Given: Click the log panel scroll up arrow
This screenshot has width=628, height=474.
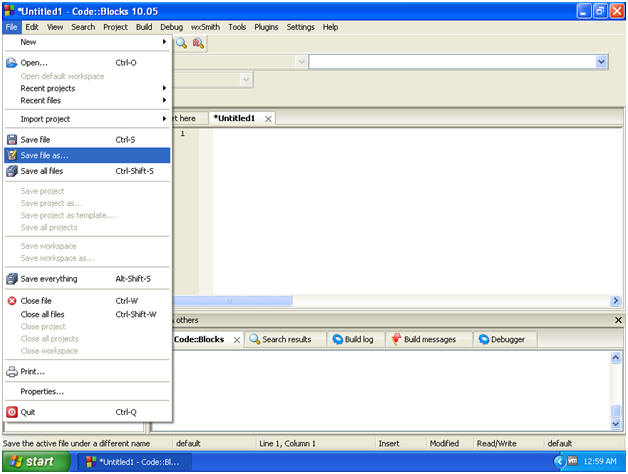Looking at the screenshot, I should pyautogui.click(x=616, y=357).
